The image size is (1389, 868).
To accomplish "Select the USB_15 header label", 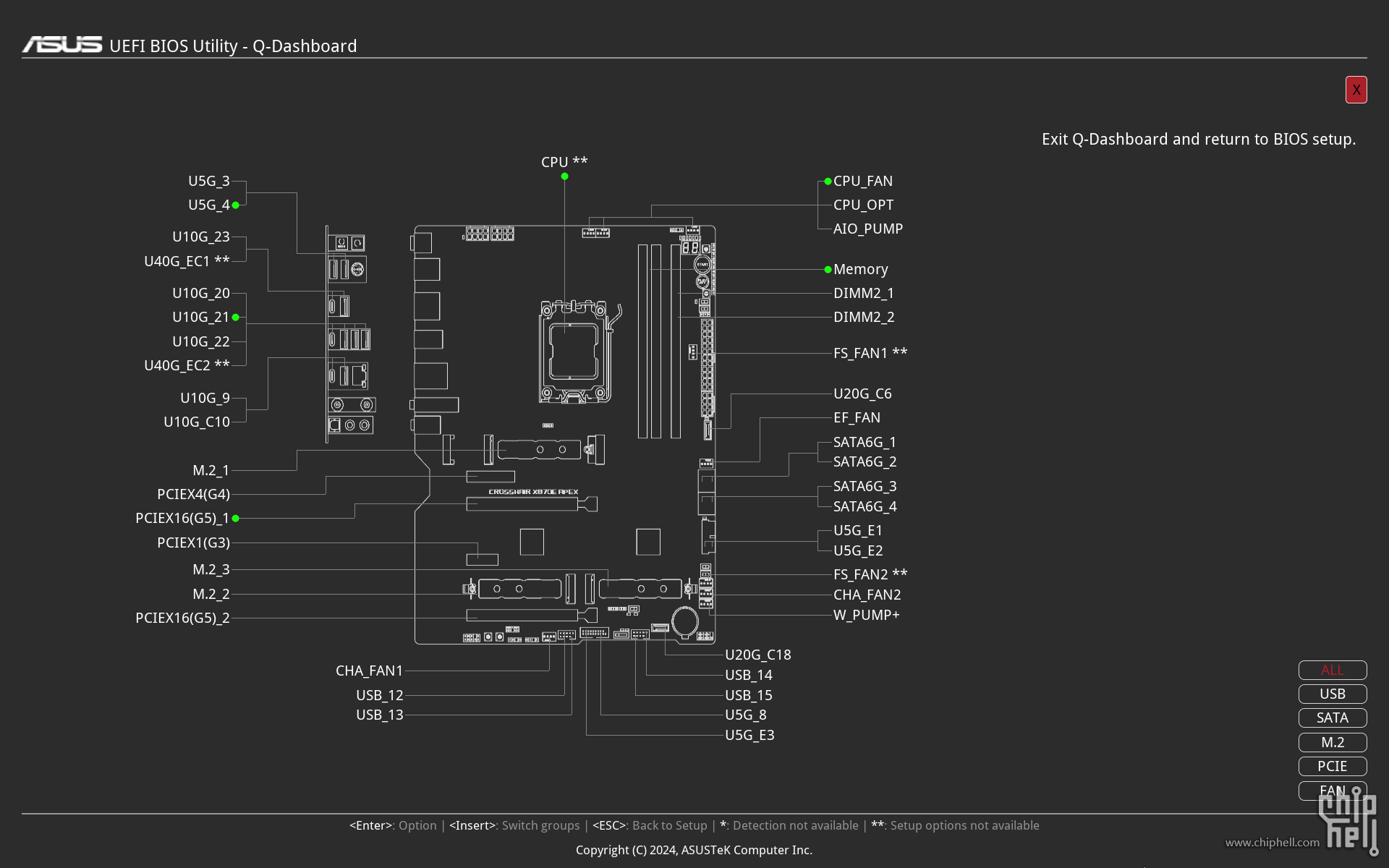I will pos(749,695).
